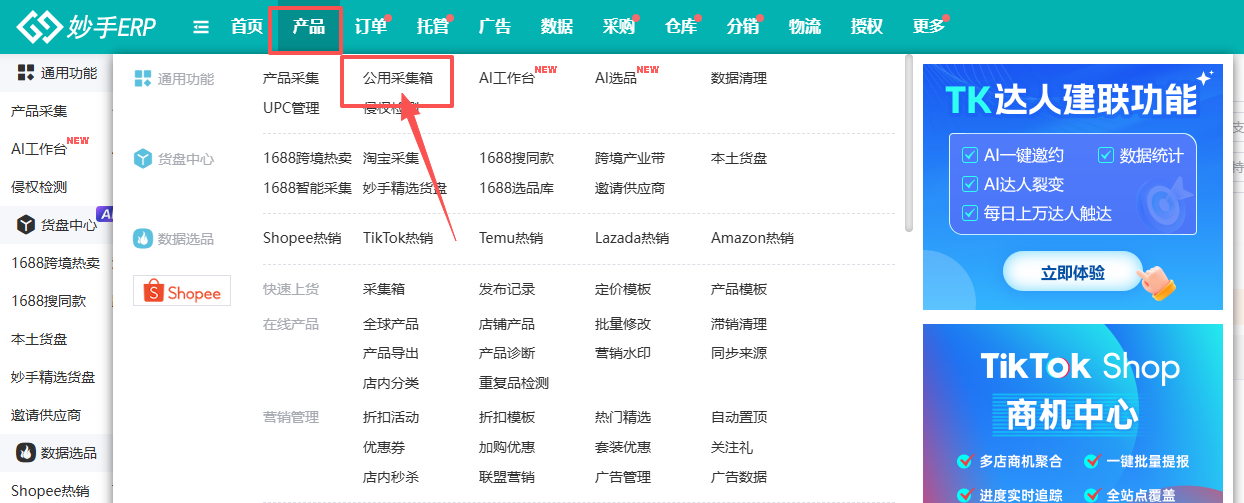This screenshot has width=1244, height=503.
Task: Open the 采购 top menu
Action: pos(619,27)
